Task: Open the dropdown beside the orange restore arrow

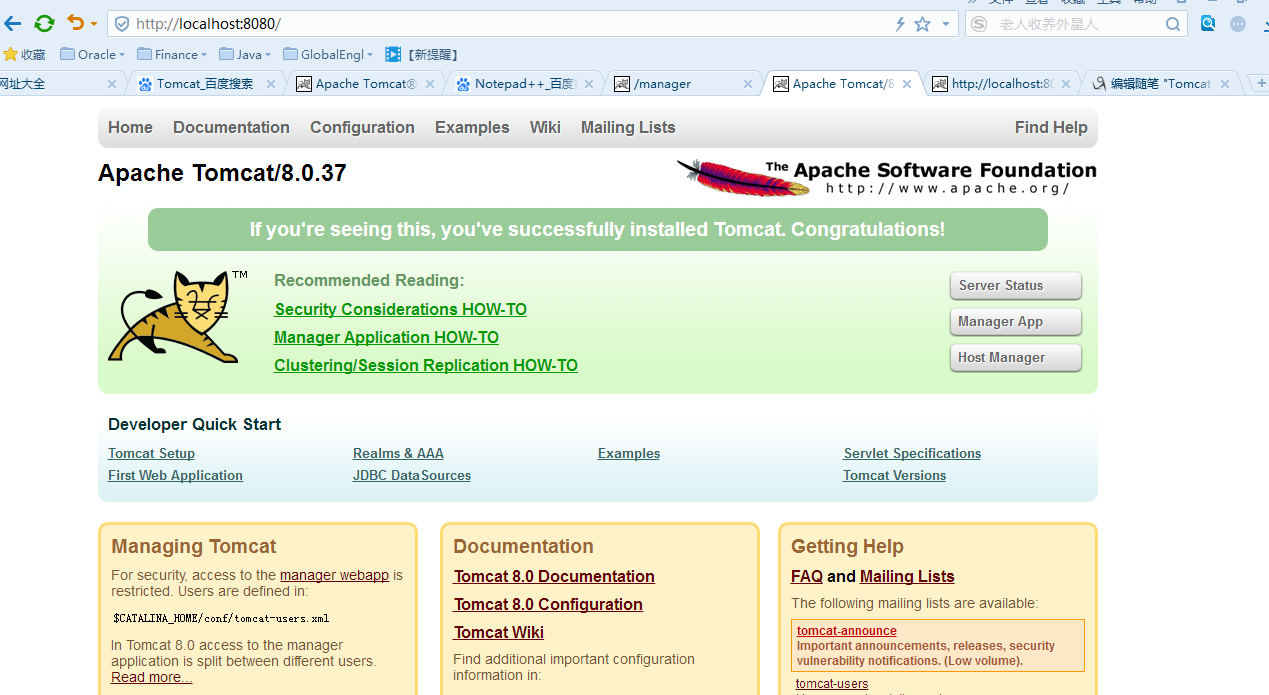Action: point(94,23)
